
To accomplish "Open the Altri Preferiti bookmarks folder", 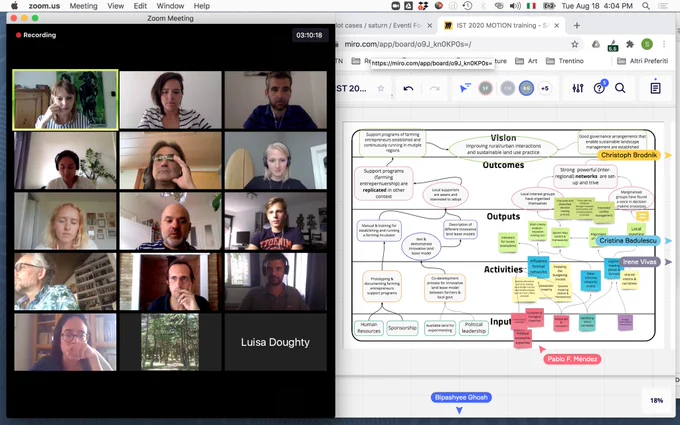I will pyautogui.click(x=643, y=61).
